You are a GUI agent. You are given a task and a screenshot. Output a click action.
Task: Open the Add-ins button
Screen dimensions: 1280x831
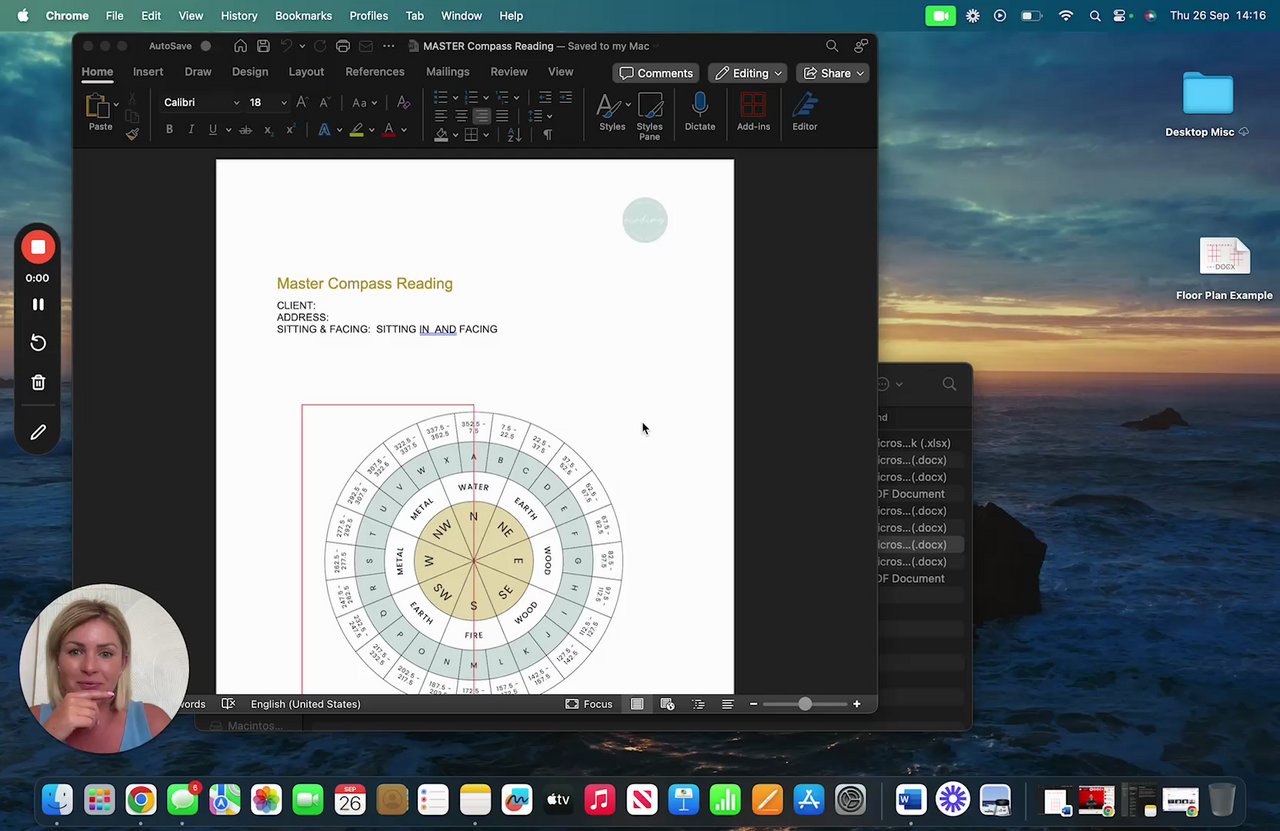[x=753, y=112]
